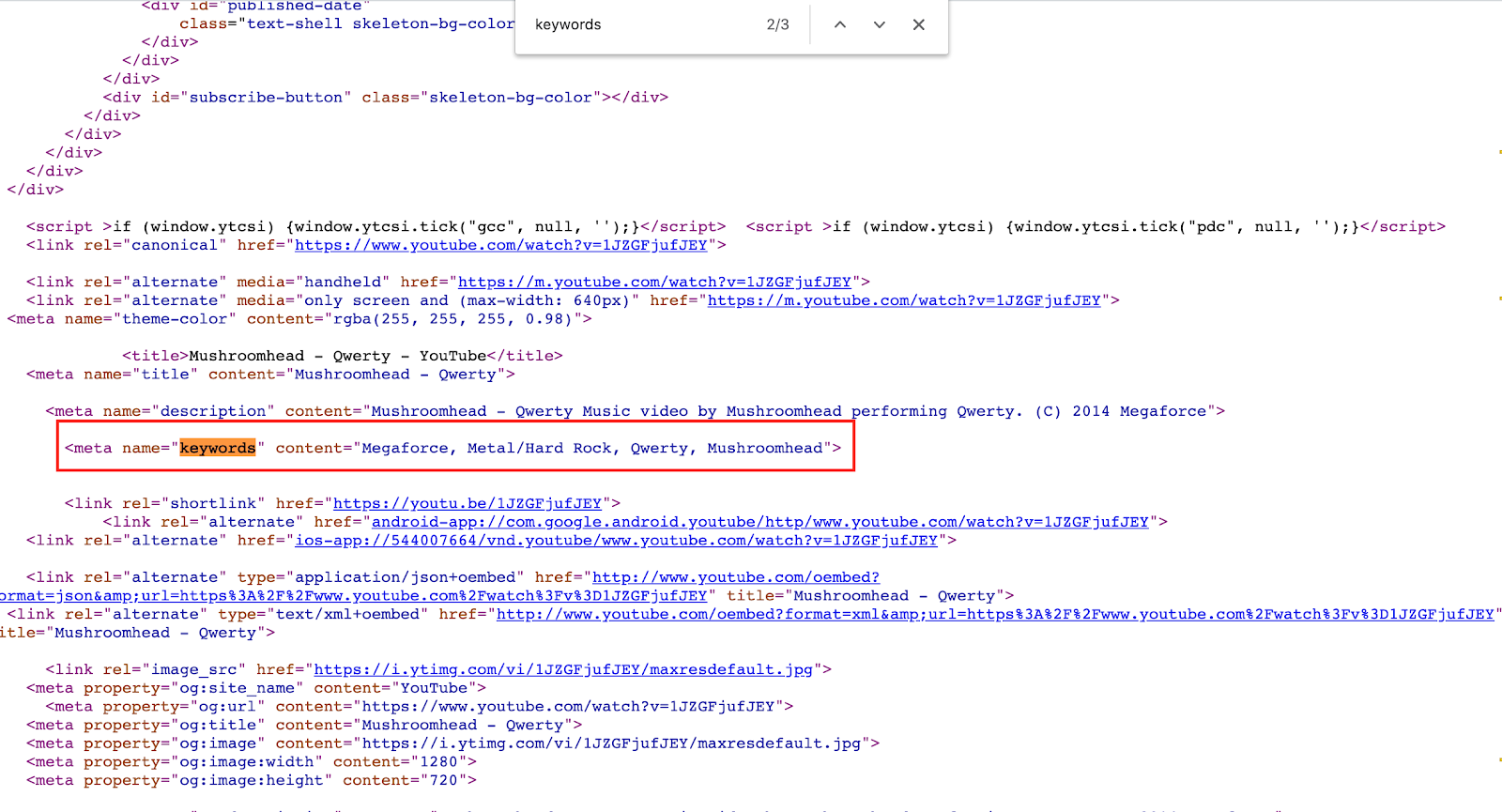The image size is (1502, 812).
Task: Click the meta description content text
Action: click(789, 411)
